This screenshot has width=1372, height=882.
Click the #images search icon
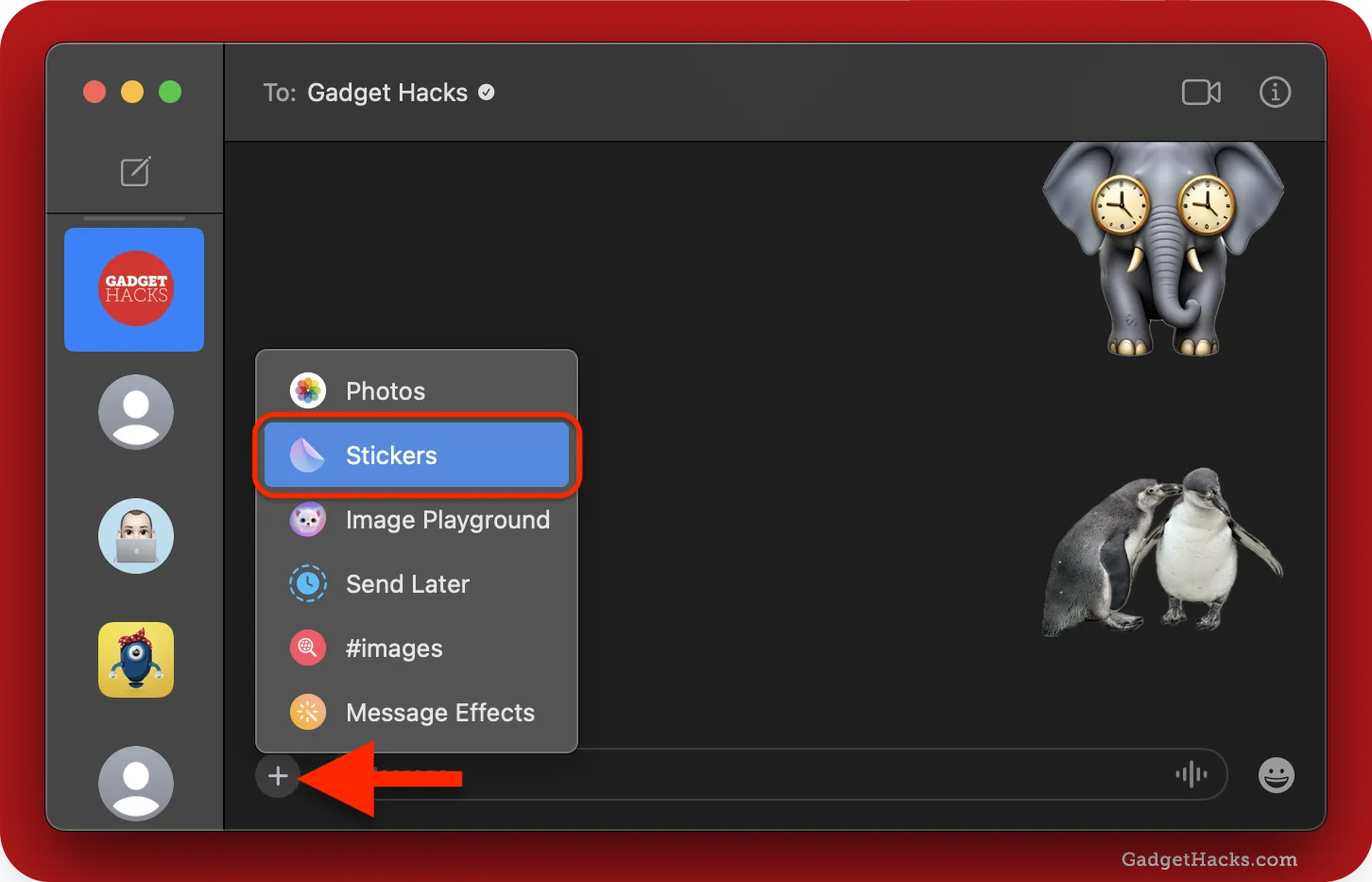(308, 648)
